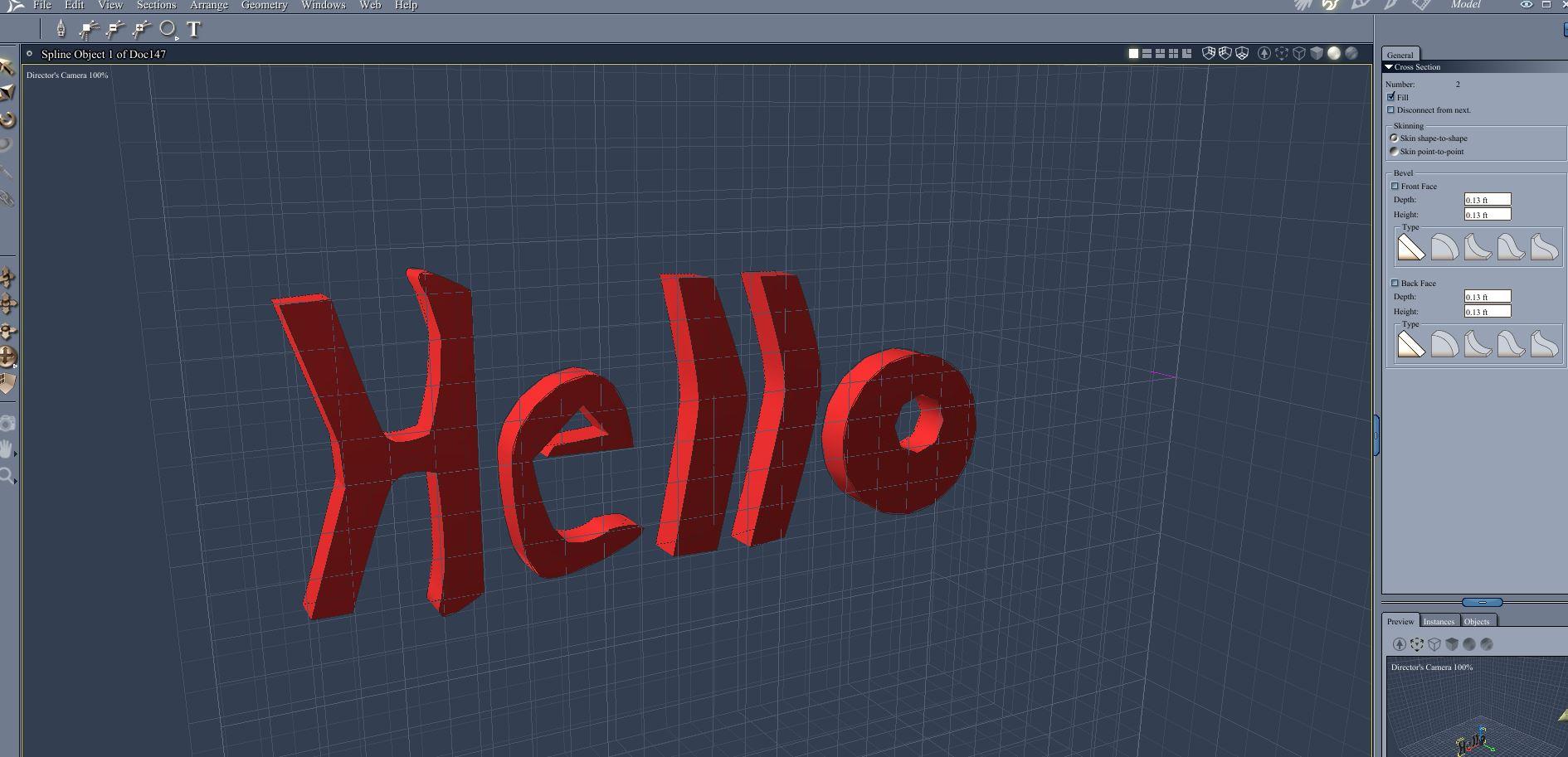Enable the Back Face bevel checkbox

click(x=1395, y=283)
